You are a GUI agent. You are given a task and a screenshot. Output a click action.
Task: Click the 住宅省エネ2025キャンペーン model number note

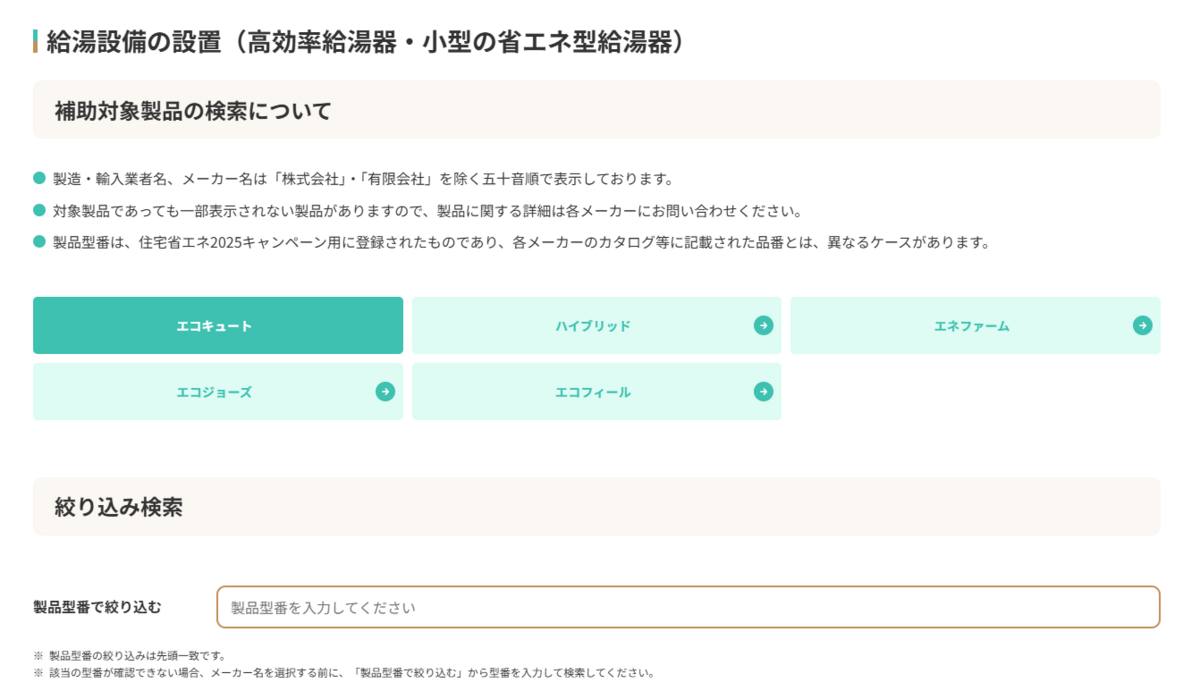tap(521, 242)
